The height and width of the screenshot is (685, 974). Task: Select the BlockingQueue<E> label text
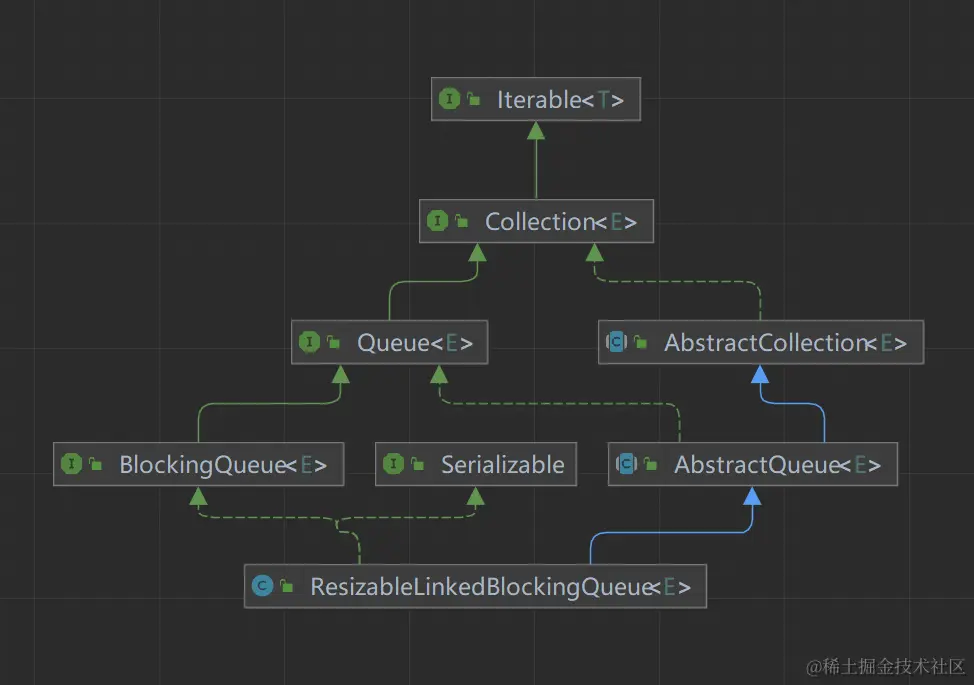223,465
